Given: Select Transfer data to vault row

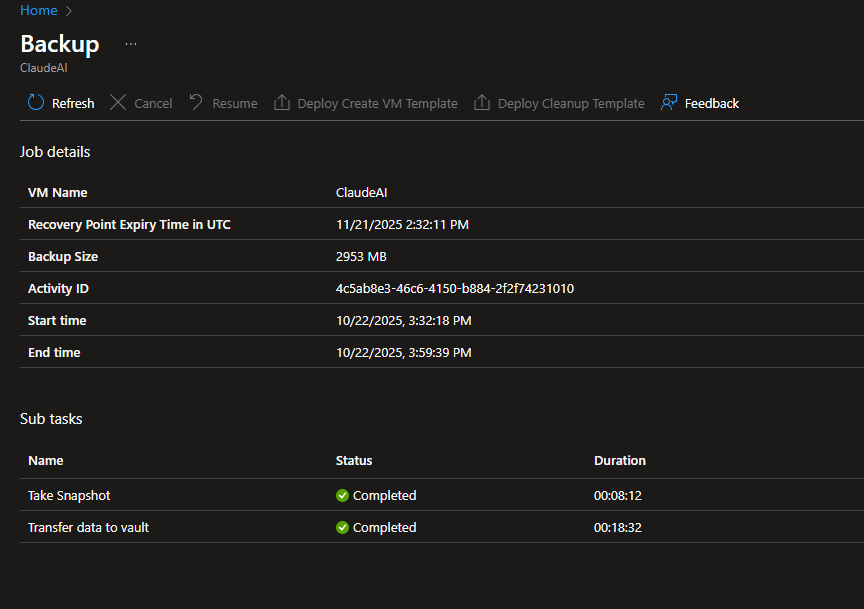Looking at the screenshot, I should (x=88, y=528).
